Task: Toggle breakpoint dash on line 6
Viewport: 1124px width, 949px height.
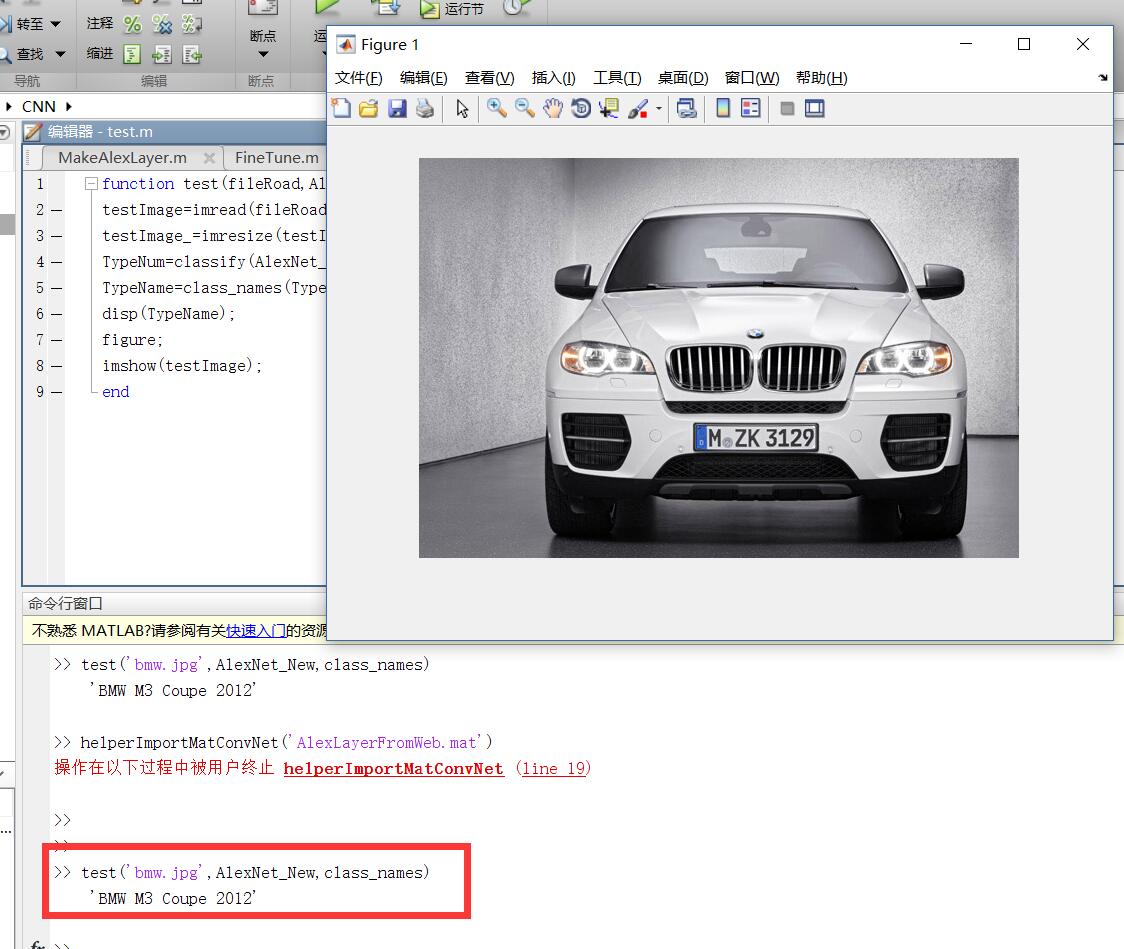Action: coord(57,314)
